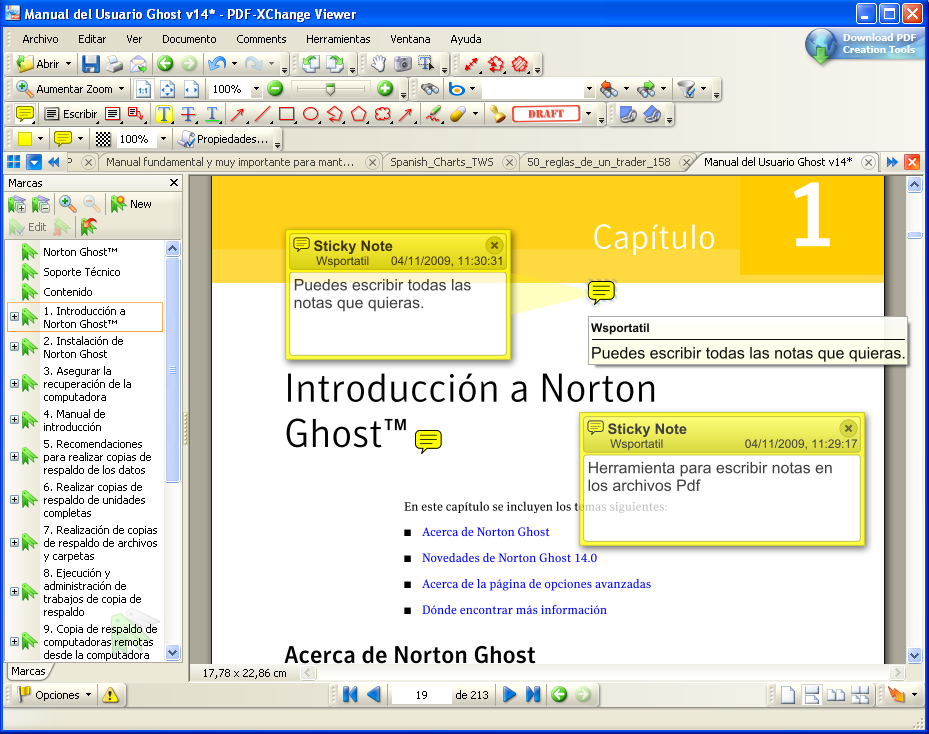Switch to the Spanish_Charts_TWS tab
Viewport: 929px width, 734px height.
click(x=442, y=162)
